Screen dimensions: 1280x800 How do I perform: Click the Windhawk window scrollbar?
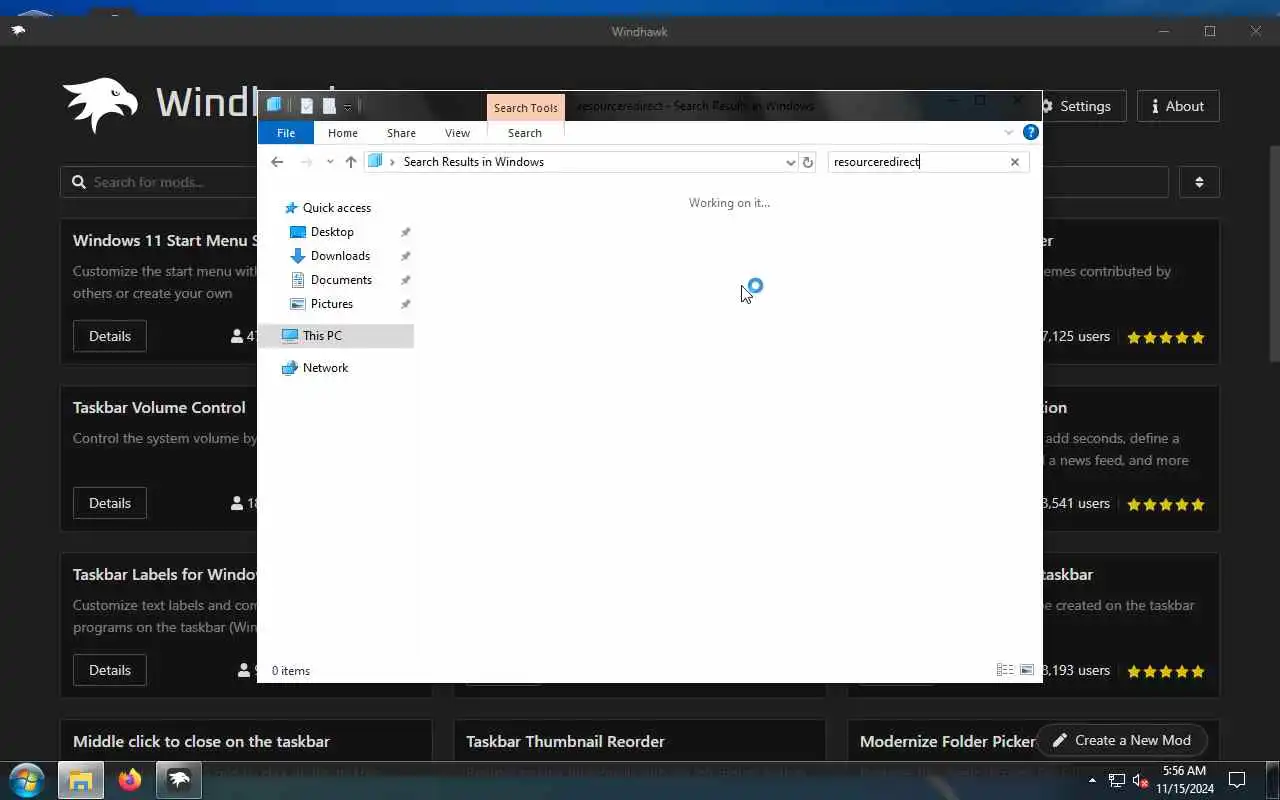pos(1274,255)
